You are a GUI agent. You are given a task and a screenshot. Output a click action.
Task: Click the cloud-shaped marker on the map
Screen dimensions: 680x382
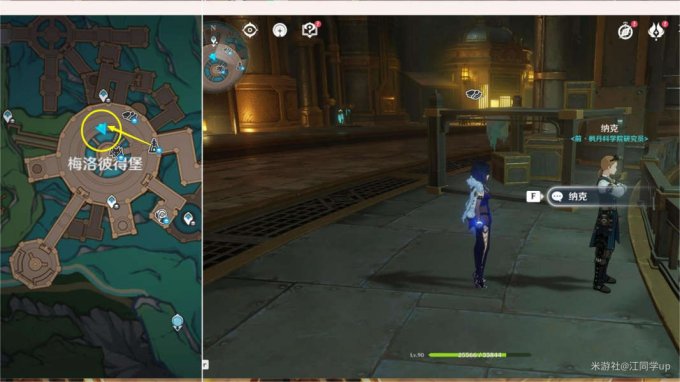tap(130, 116)
